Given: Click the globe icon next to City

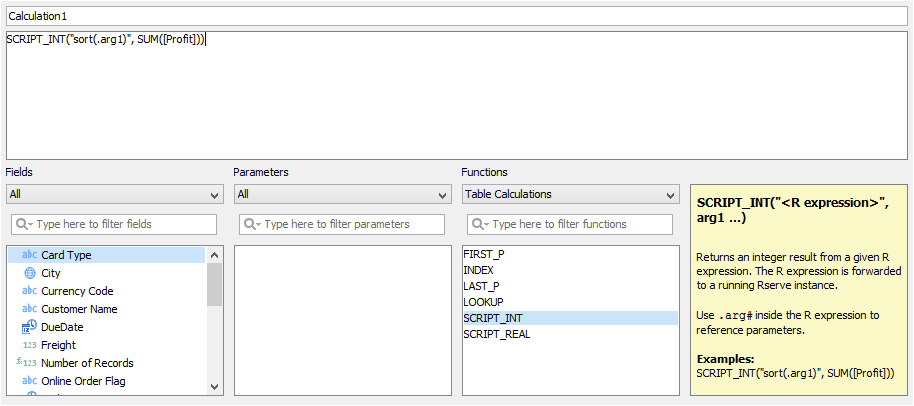Looking at the screenshot, I should [29, 273].
